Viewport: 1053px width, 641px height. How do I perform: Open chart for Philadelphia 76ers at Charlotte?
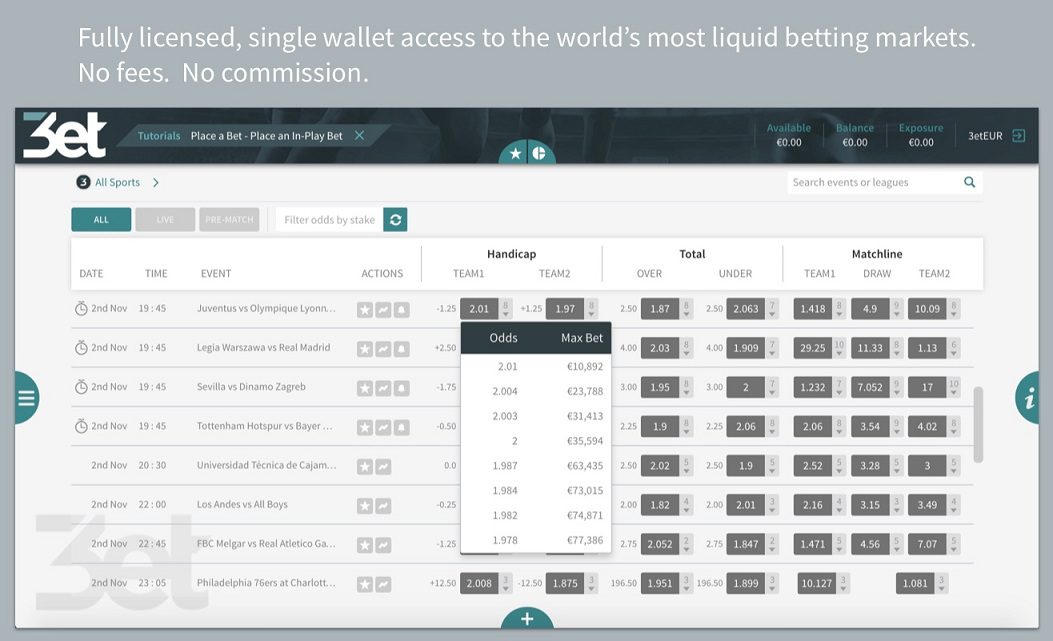383,584
